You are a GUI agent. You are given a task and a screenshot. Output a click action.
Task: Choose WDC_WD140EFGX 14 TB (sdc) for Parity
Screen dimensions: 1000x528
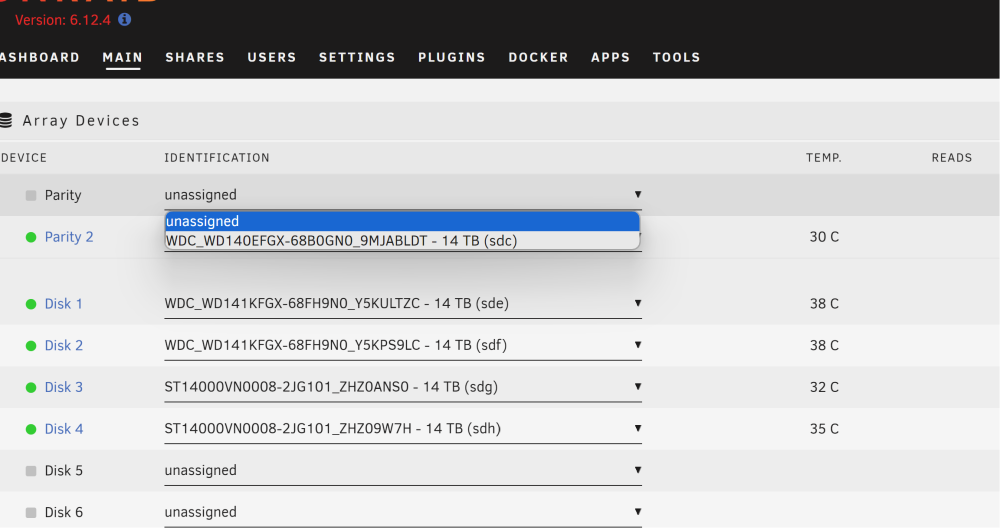pyautogui.click(x=402, y=241)
